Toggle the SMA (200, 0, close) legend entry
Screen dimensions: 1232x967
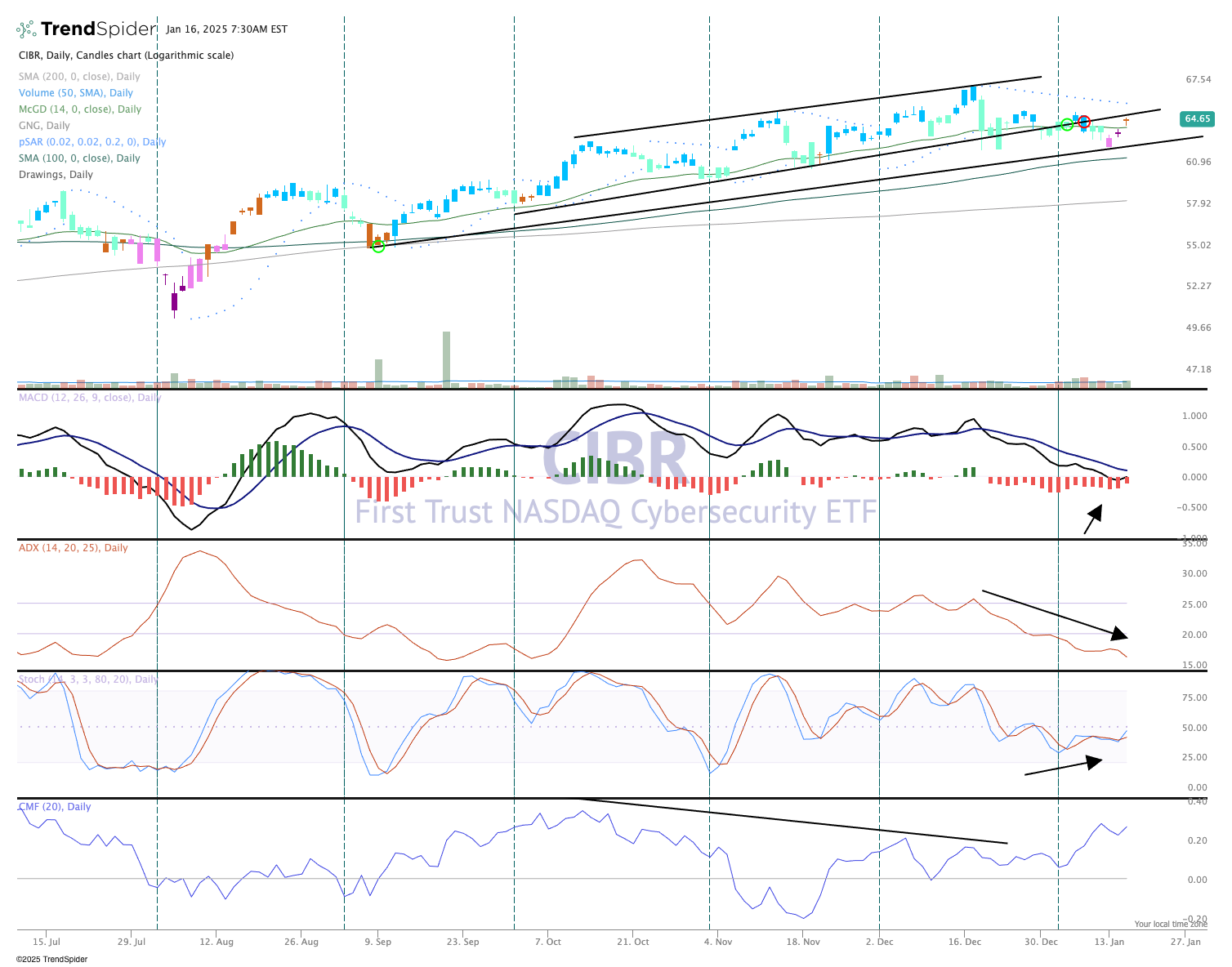tap(79, 77)
